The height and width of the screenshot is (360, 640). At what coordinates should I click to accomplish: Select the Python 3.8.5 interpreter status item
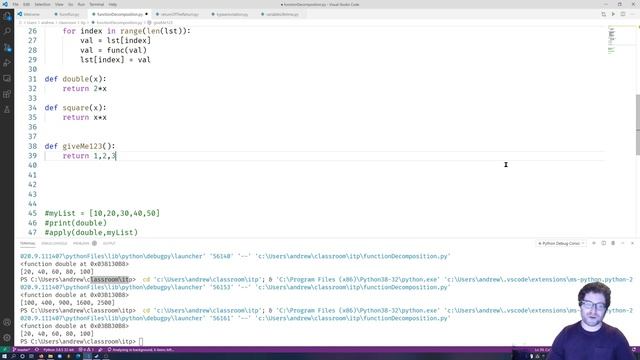click(58, 350)
